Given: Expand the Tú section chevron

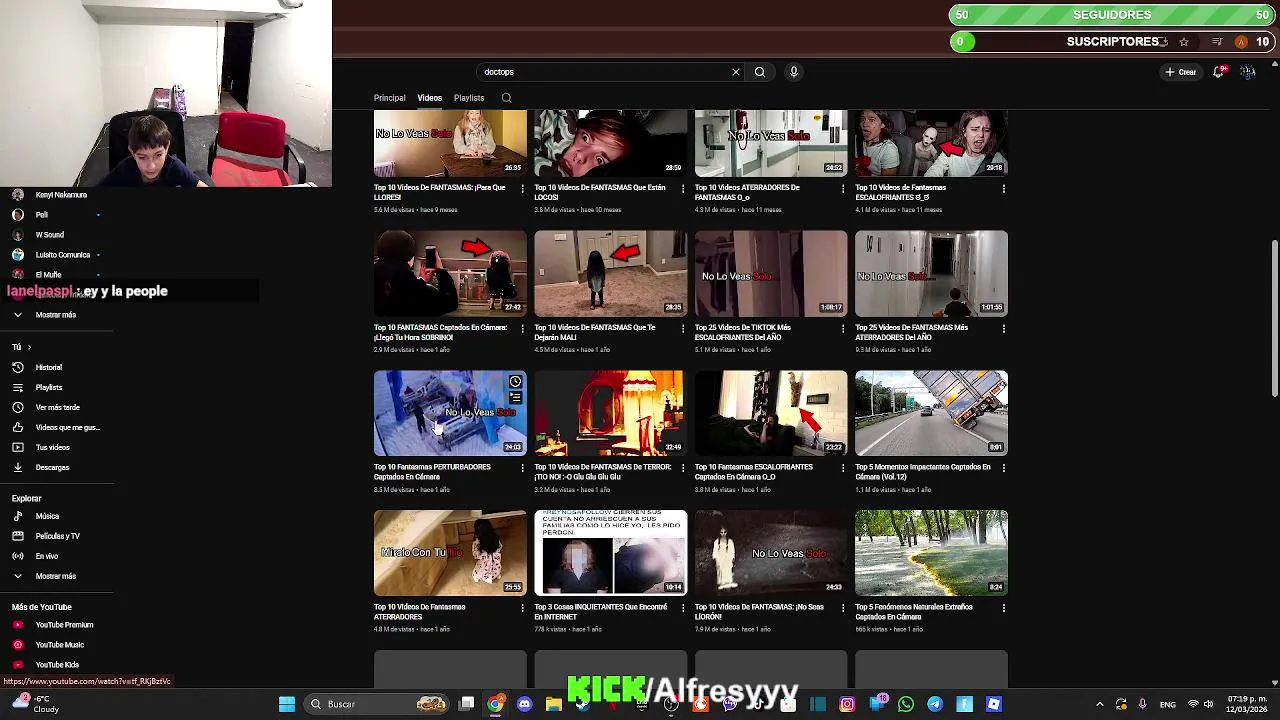Looking at the screenshot, I should click(x=29, y=347).
